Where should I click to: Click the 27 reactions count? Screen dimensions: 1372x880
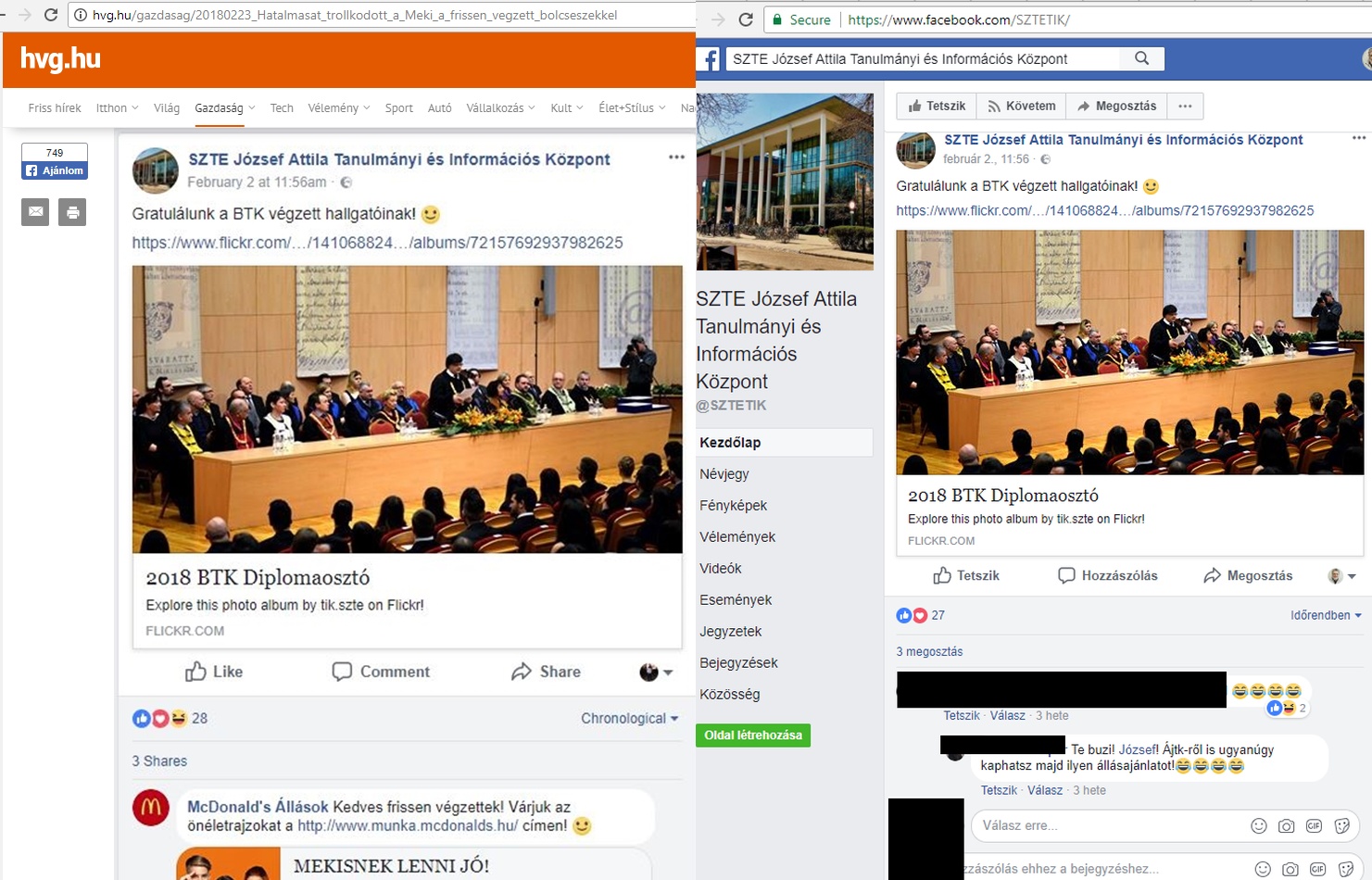click(x=938, y=615)
